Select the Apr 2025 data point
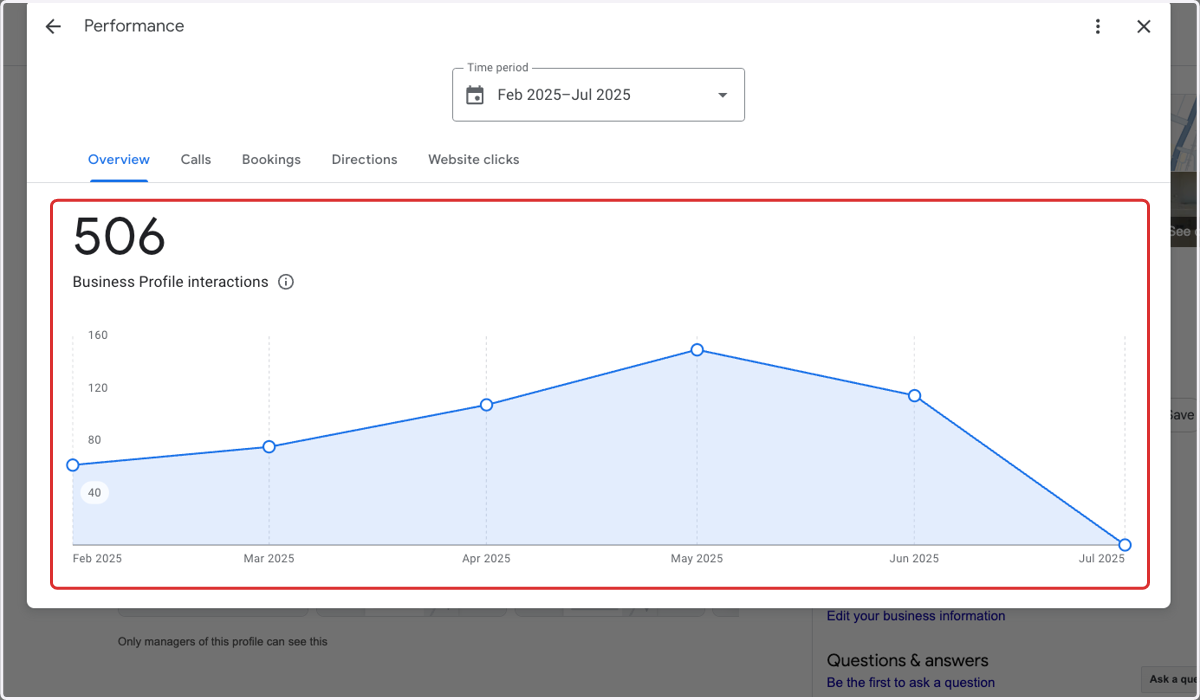Screen dimensions: 1200x700 [x=486, y=405]
